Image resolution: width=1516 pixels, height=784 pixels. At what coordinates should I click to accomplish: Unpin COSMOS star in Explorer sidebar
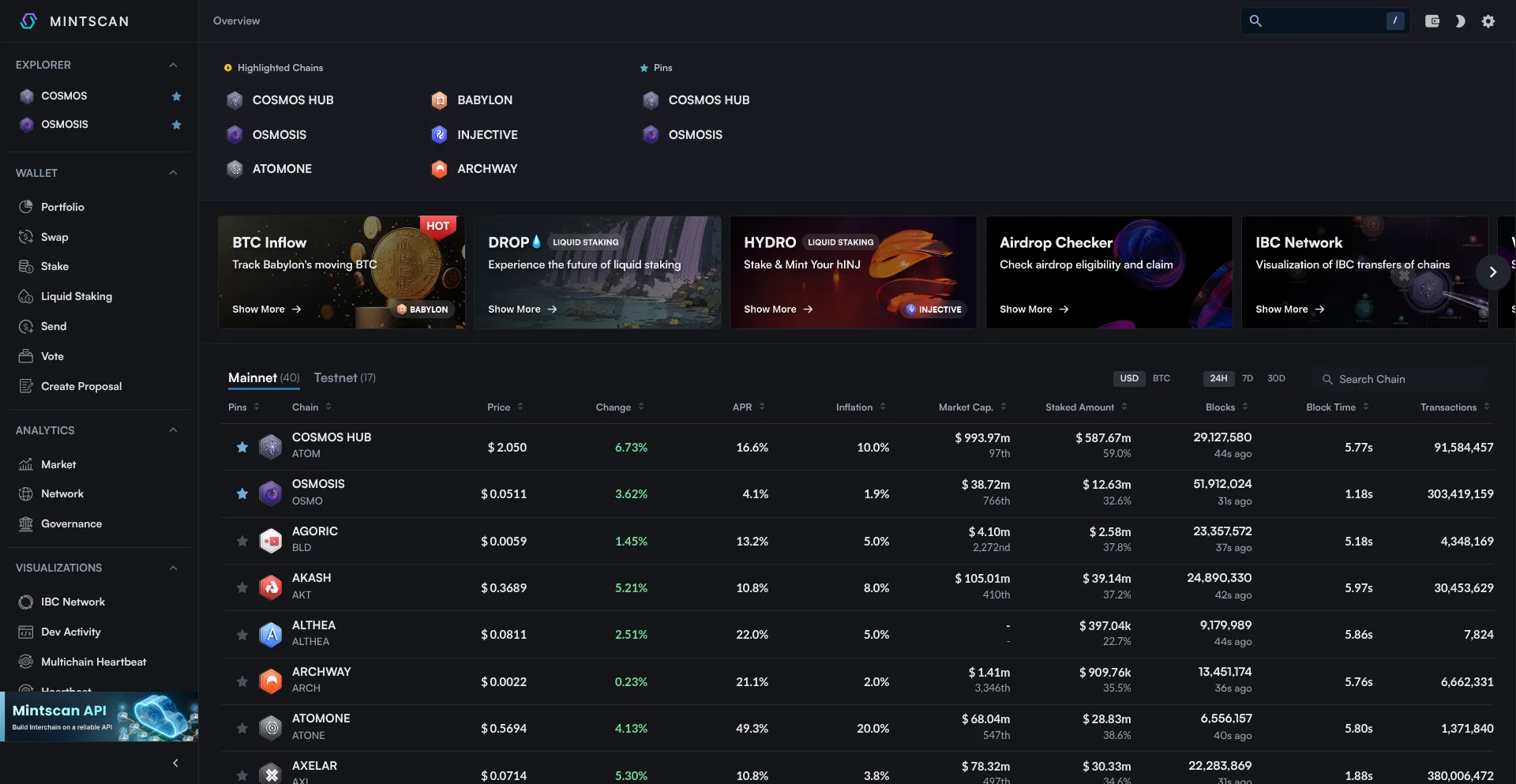click(177, 96)
